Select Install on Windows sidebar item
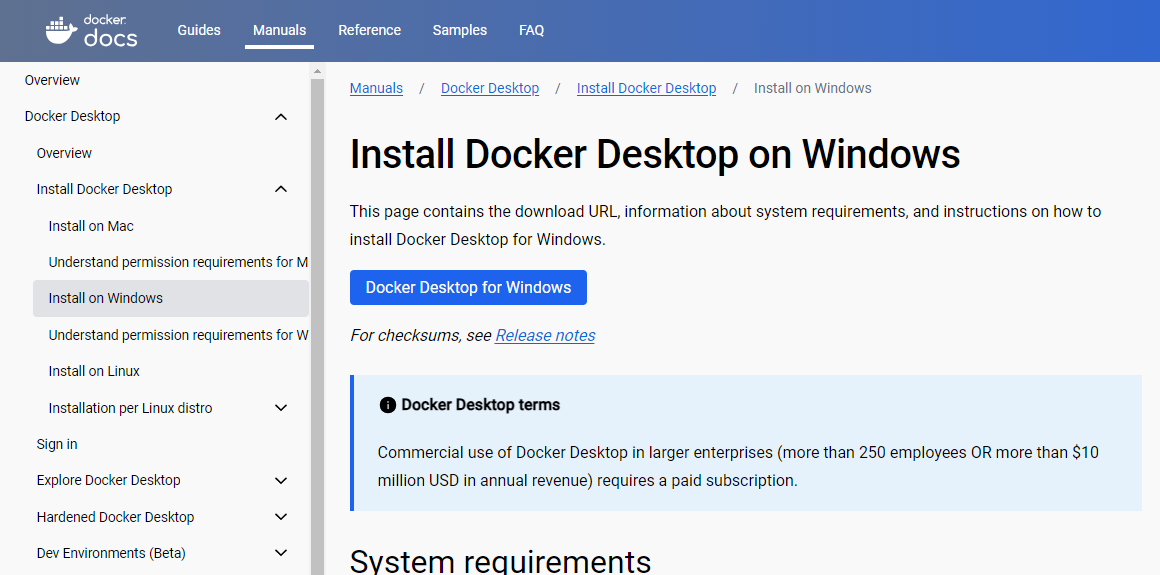 171,298
